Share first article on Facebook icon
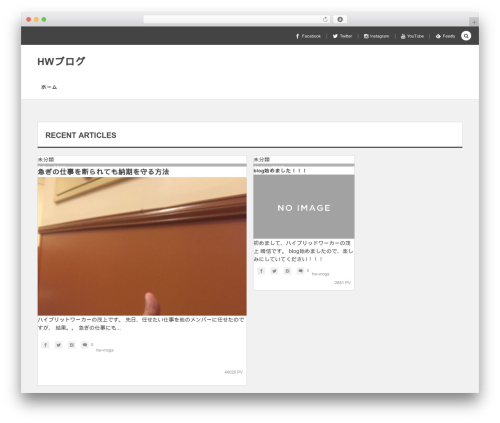Viewport: 500px width, 423px height. click(x=45, y=345)
